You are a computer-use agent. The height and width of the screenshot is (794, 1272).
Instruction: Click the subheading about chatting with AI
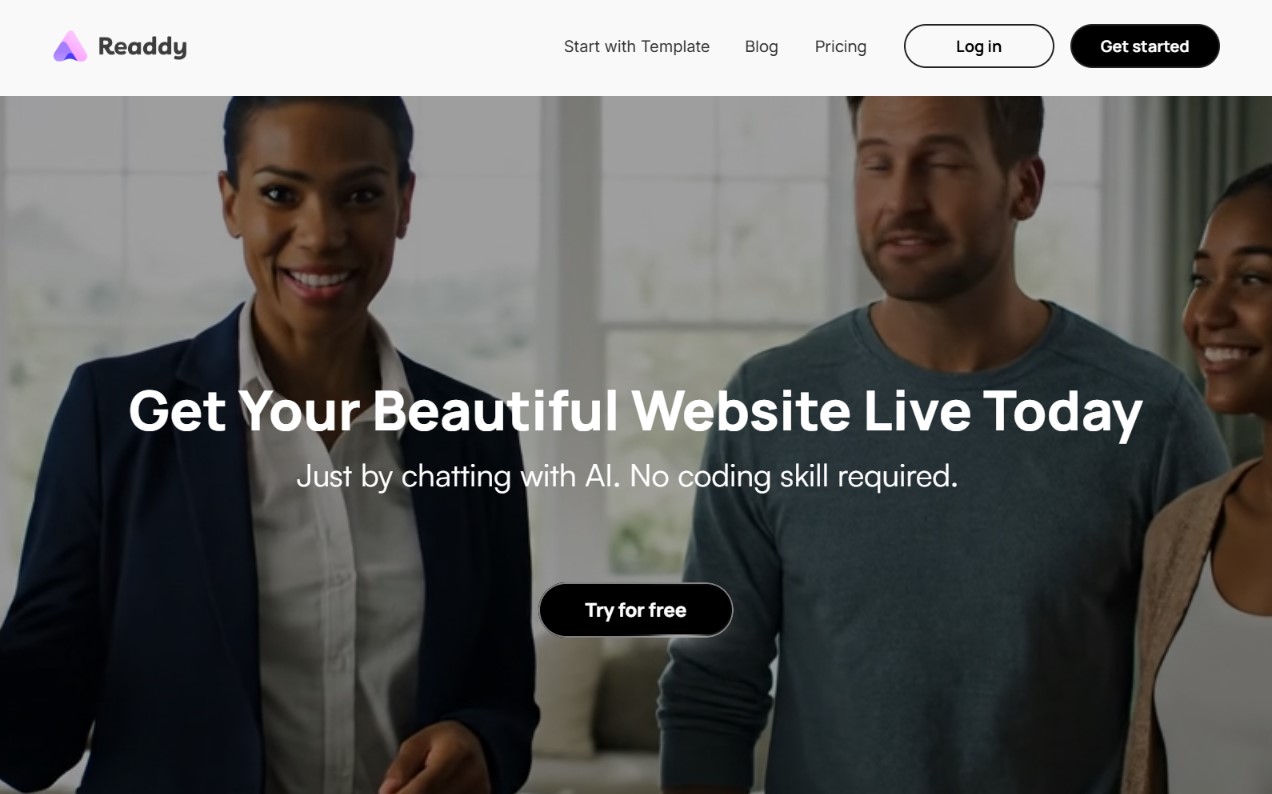pos(627,476)
